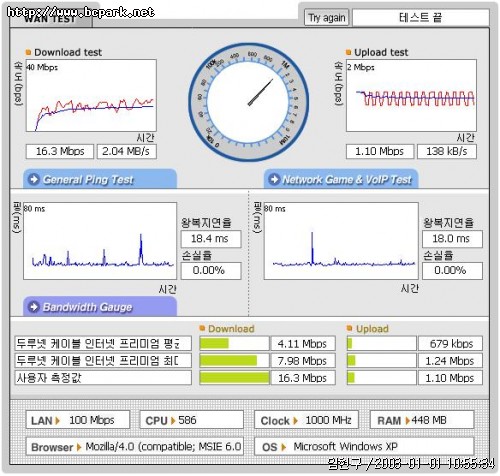The height and width of the screenshot is (476, 500).
Task: Click the orange arrow next to Browser
Action: (x=79, y=447)
